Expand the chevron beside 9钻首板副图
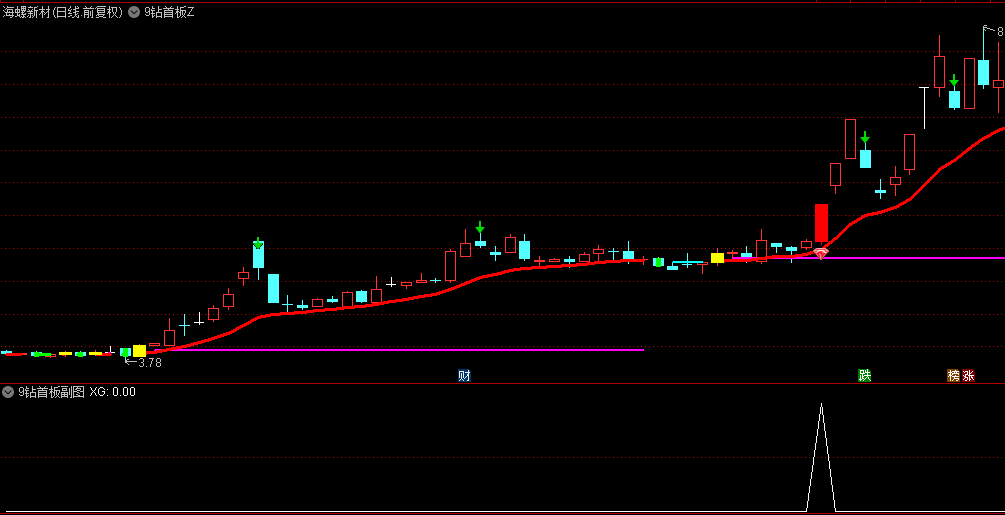1005x515 pixels. [x=8, y=392]
